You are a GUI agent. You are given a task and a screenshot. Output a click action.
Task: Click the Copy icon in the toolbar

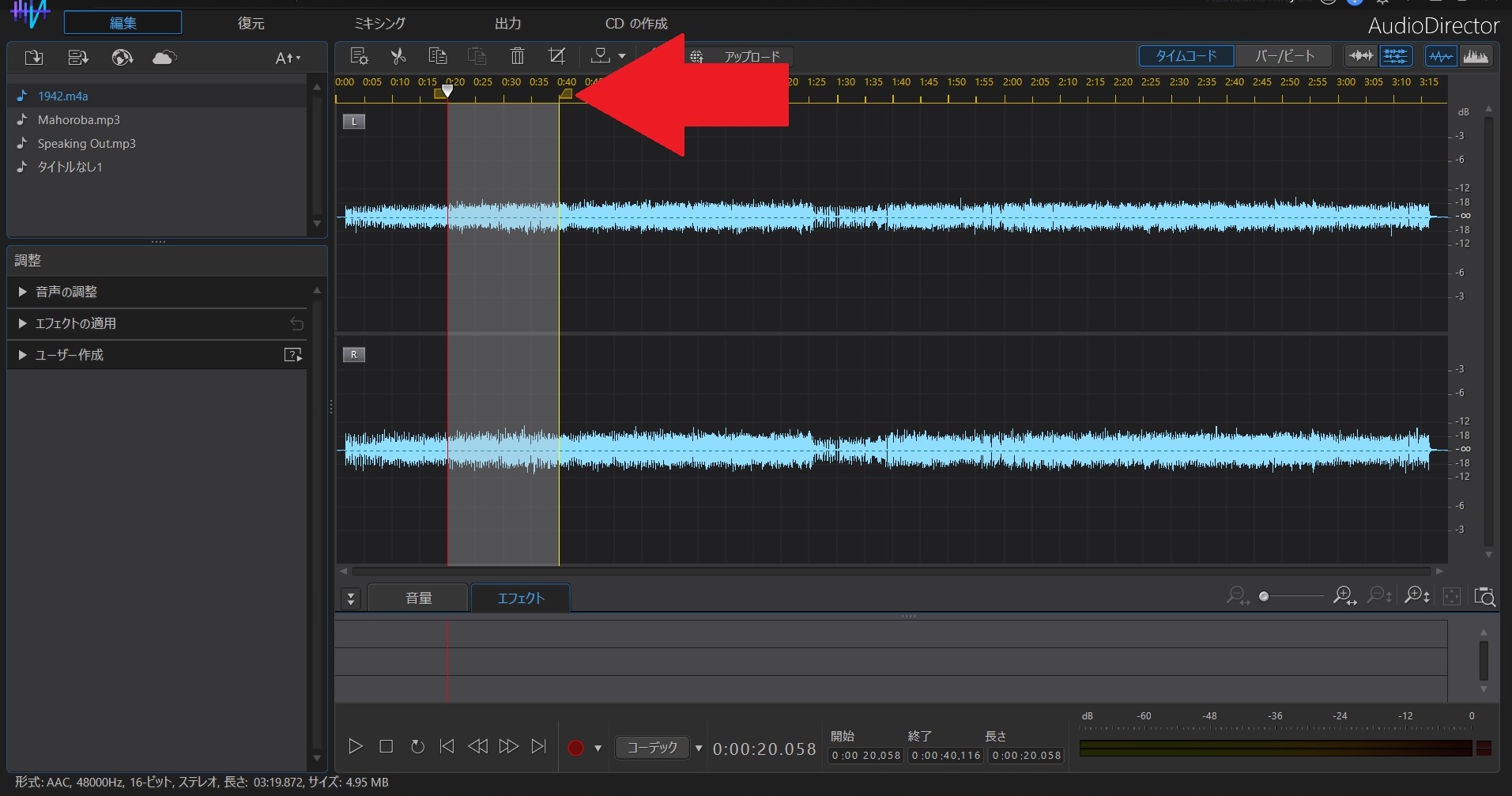(x=437, y=55)
